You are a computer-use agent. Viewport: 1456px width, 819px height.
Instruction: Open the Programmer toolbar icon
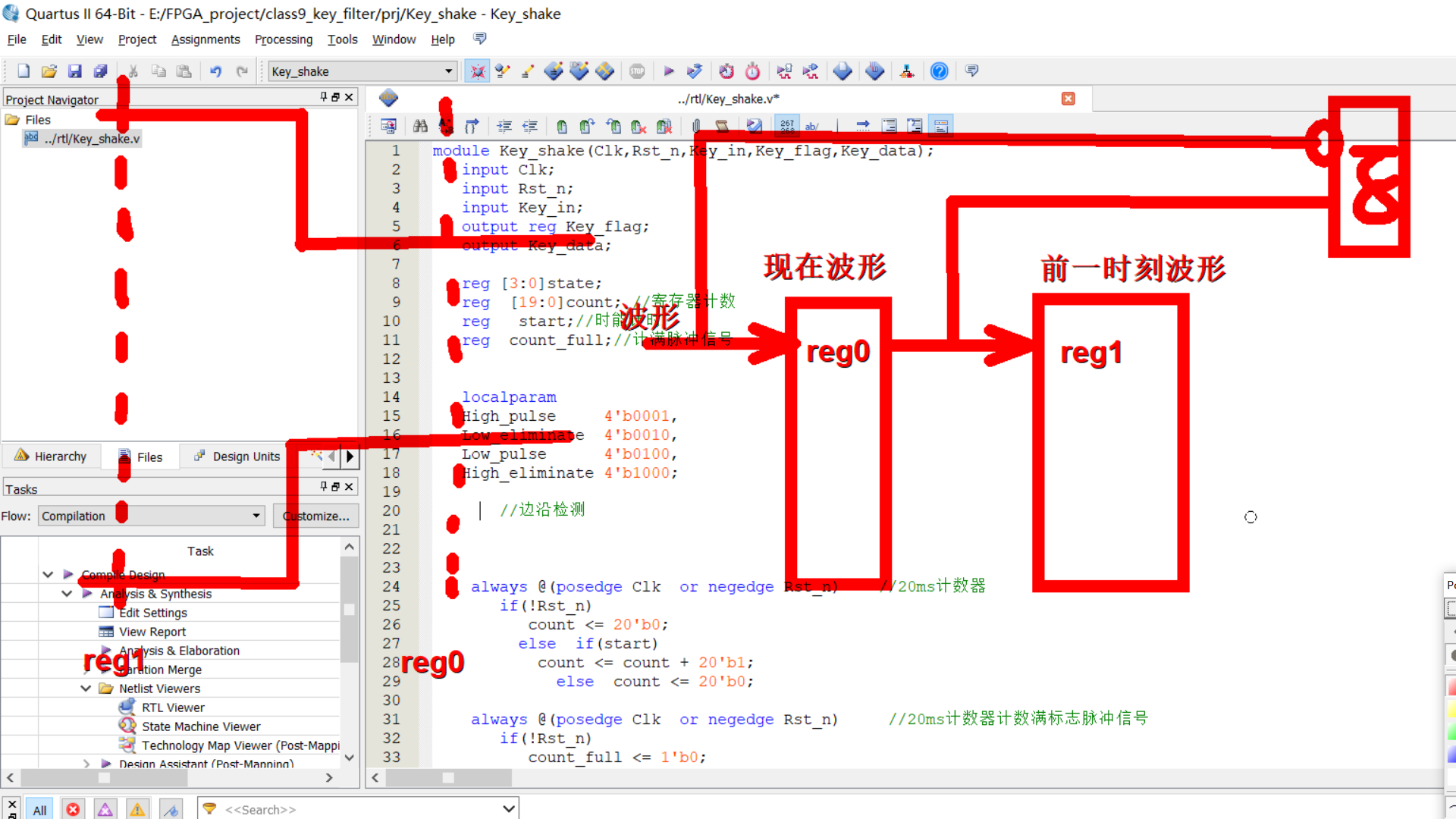875,71
